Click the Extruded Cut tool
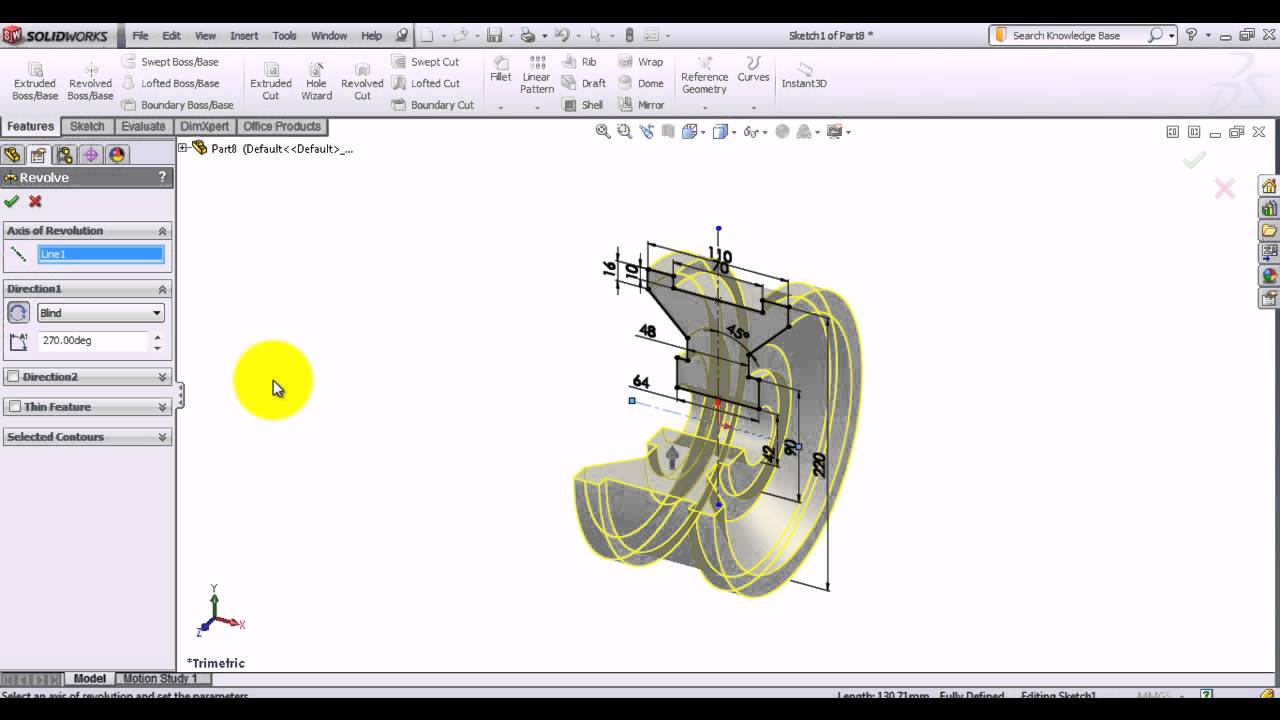This screenshot has width=1280, height=720. click(x=271, y=80)
